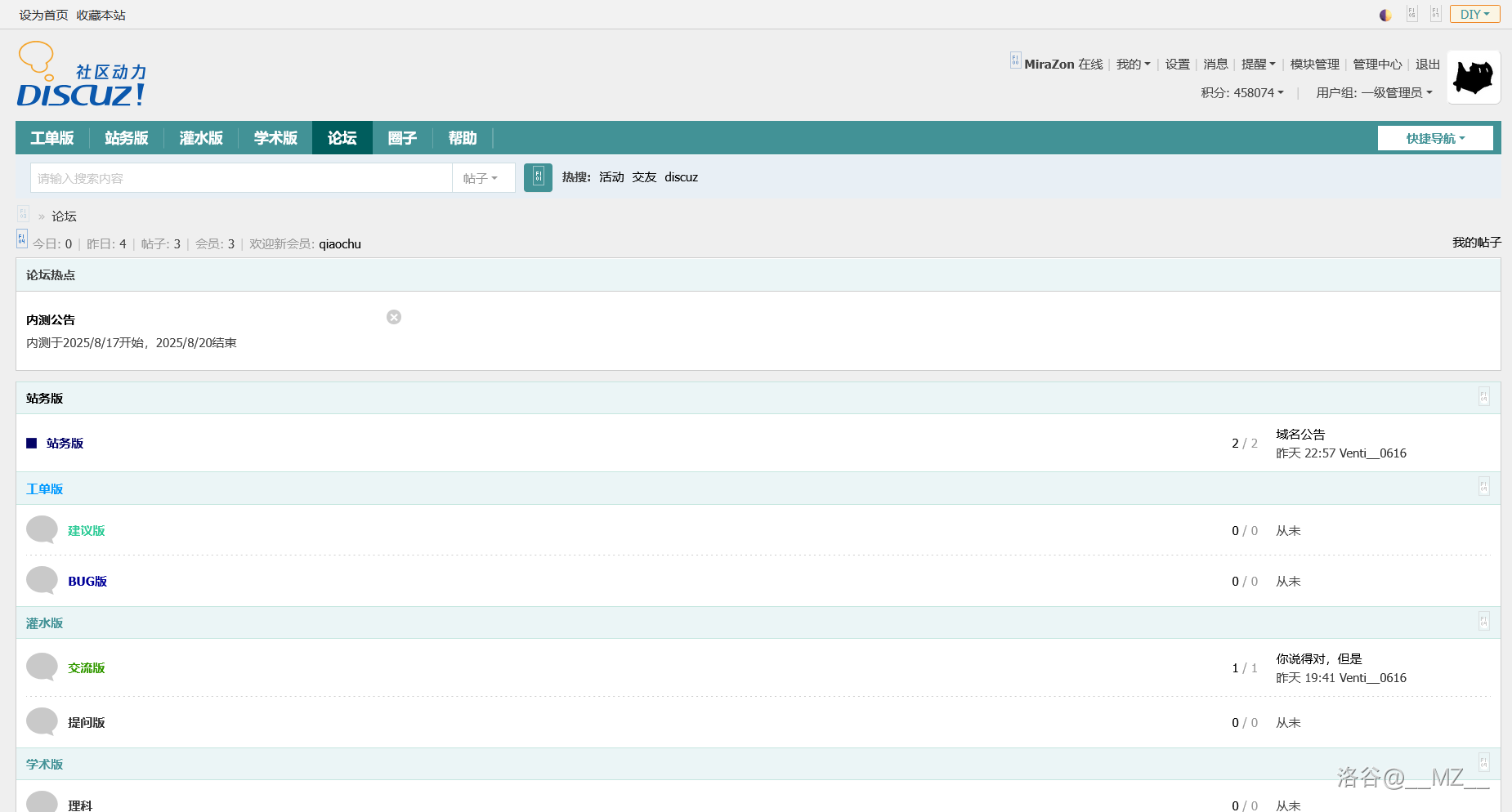Click the blue square icon beside 站务版
Screen dimensions: 1512x812
coord(32,444)
